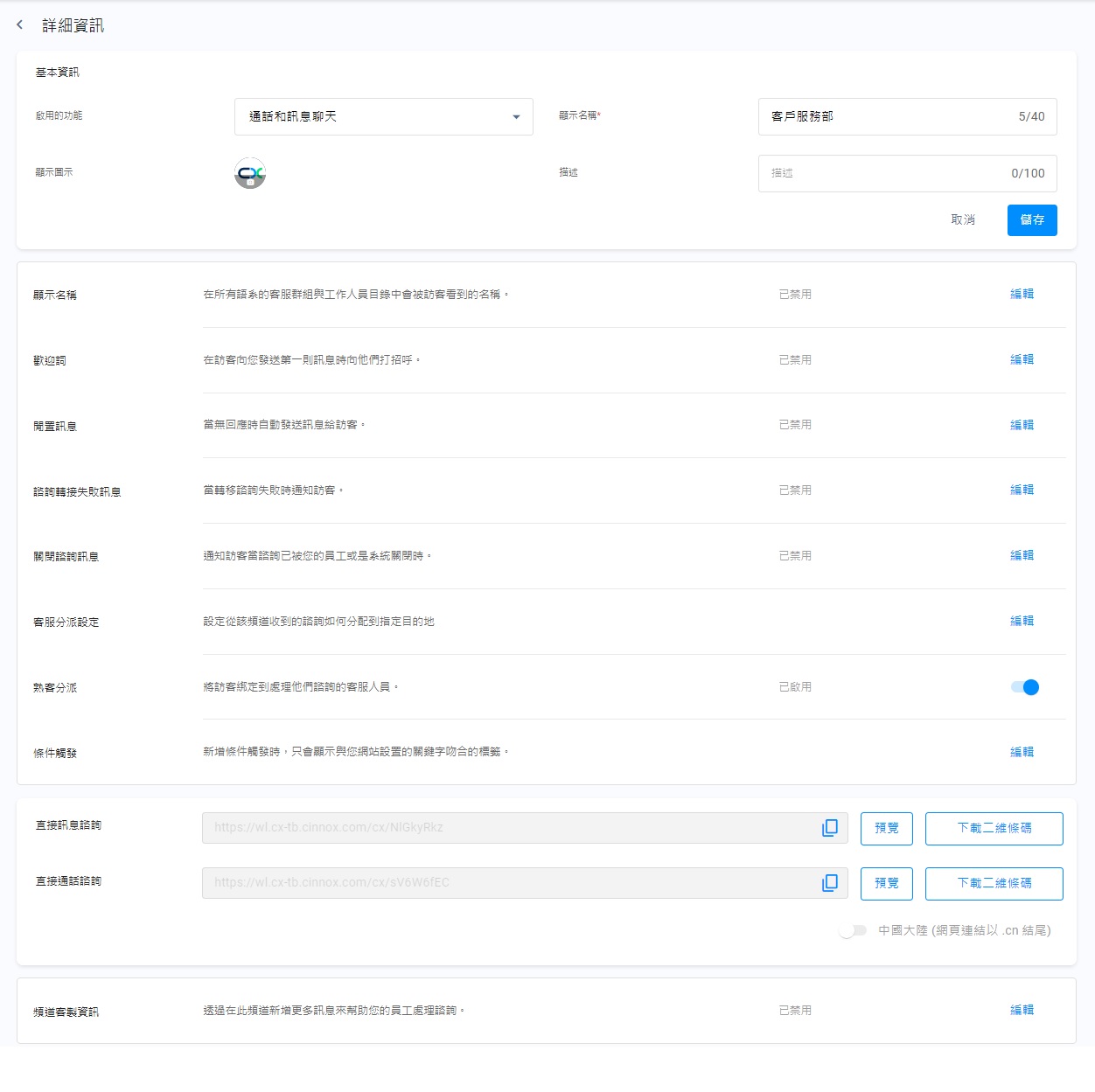The image size is (1095, 1092).
Task: Click the 取消 button
Action: [x=963, y=220]
